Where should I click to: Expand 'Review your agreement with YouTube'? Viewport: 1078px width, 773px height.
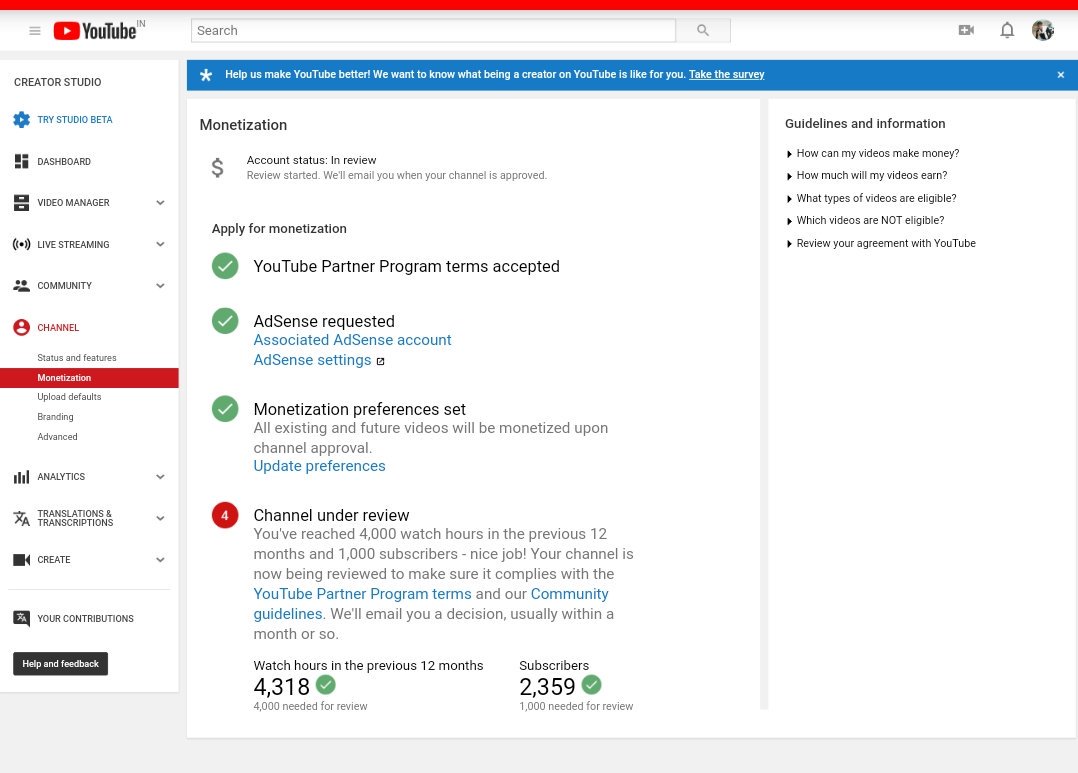(x=881, y=243)
